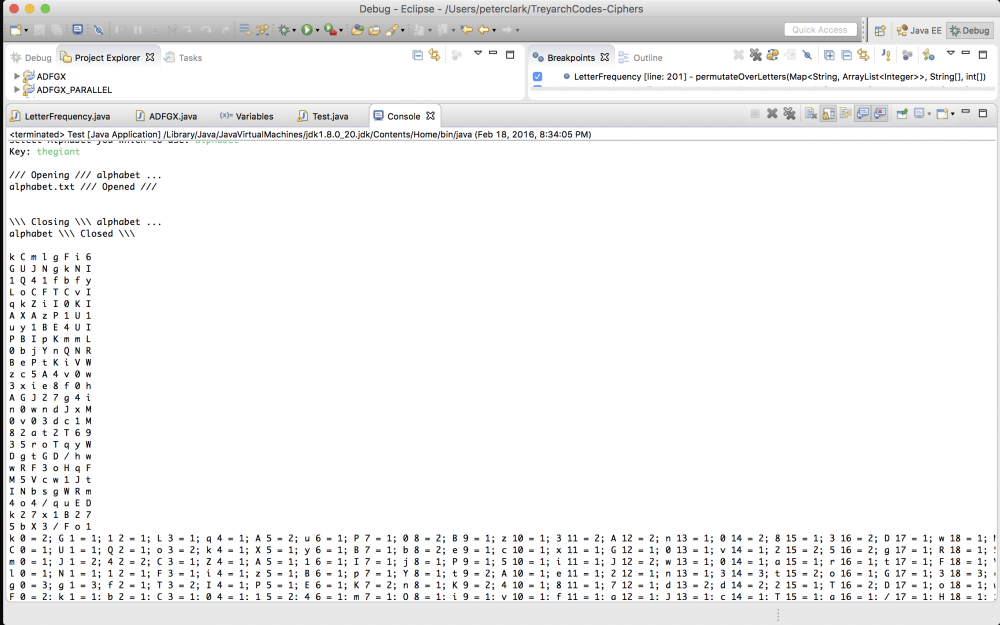Expand the ADFGX project tree
Screen dimensions: 1000x625
click(17, 76)
